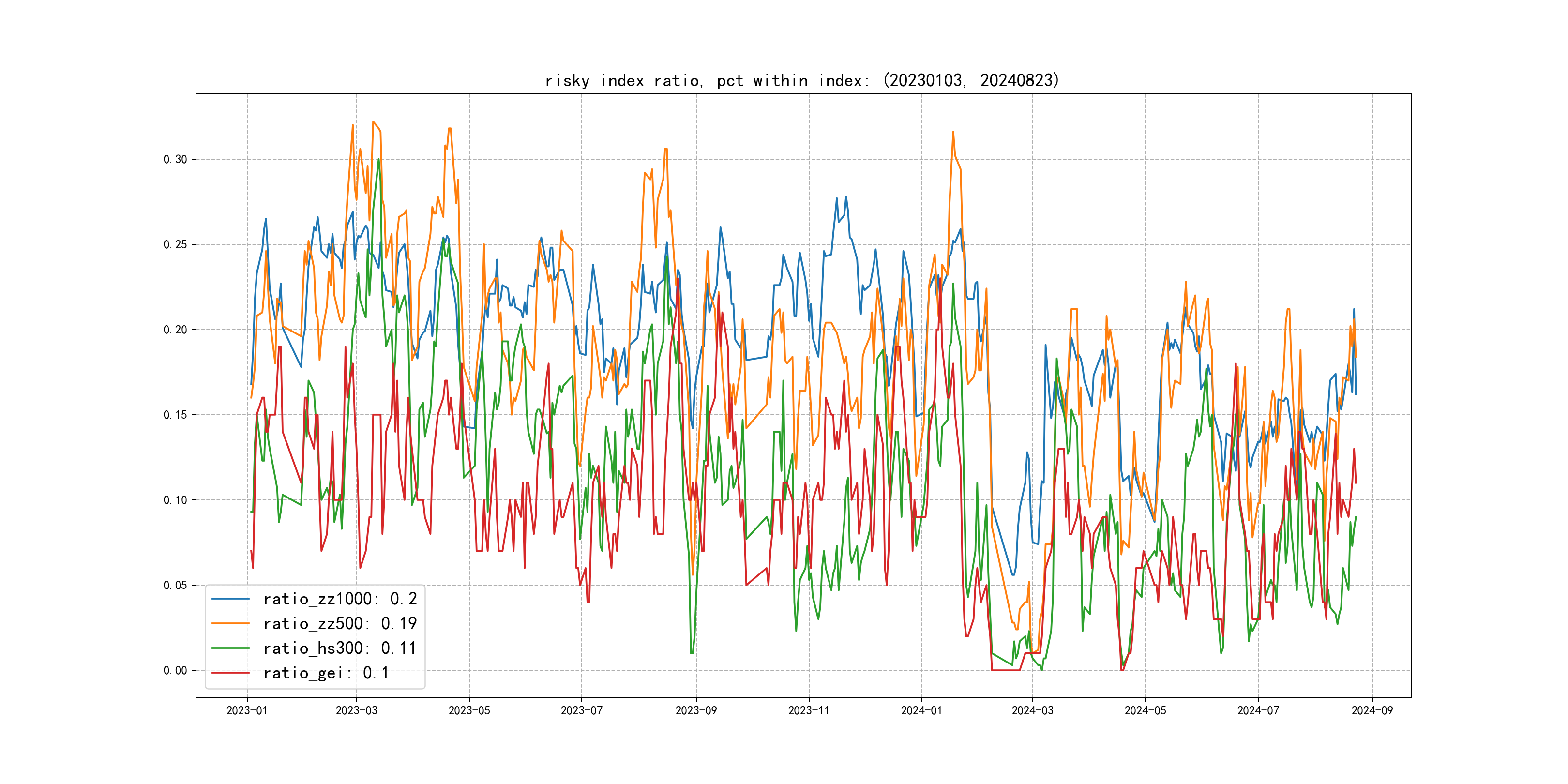Select the 'ratio_hs300: 0.11' legend label
Viewport: 1568px width, 784px height.
coord(340,648)
